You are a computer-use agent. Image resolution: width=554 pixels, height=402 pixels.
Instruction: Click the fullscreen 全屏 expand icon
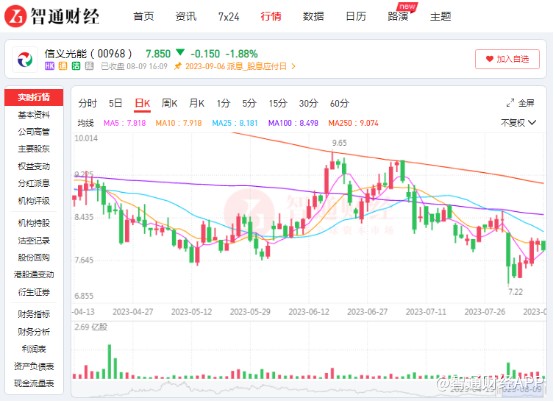(x=510, y=103)
